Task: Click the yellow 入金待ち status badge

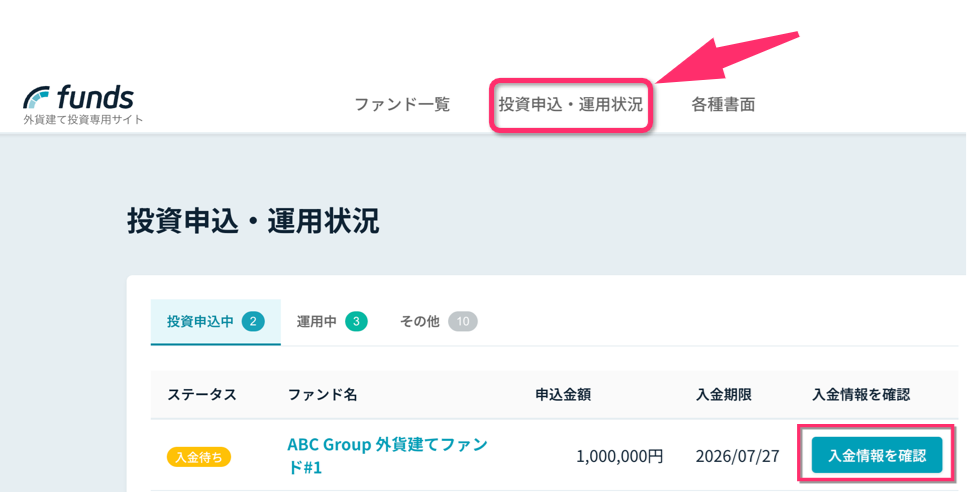Action: pyautogui.click(x=199, y=457)
